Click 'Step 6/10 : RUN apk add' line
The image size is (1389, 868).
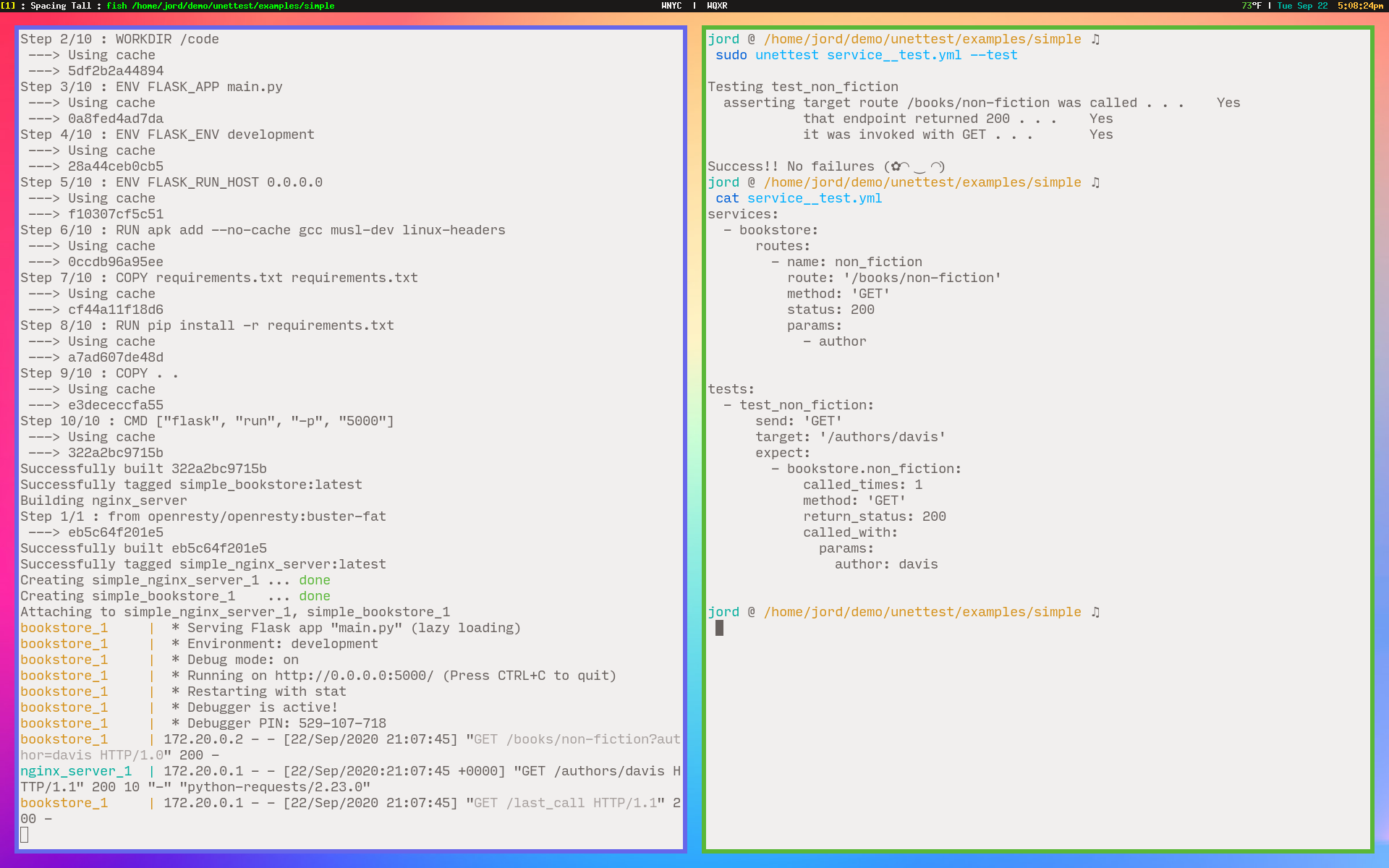(263, 230)
